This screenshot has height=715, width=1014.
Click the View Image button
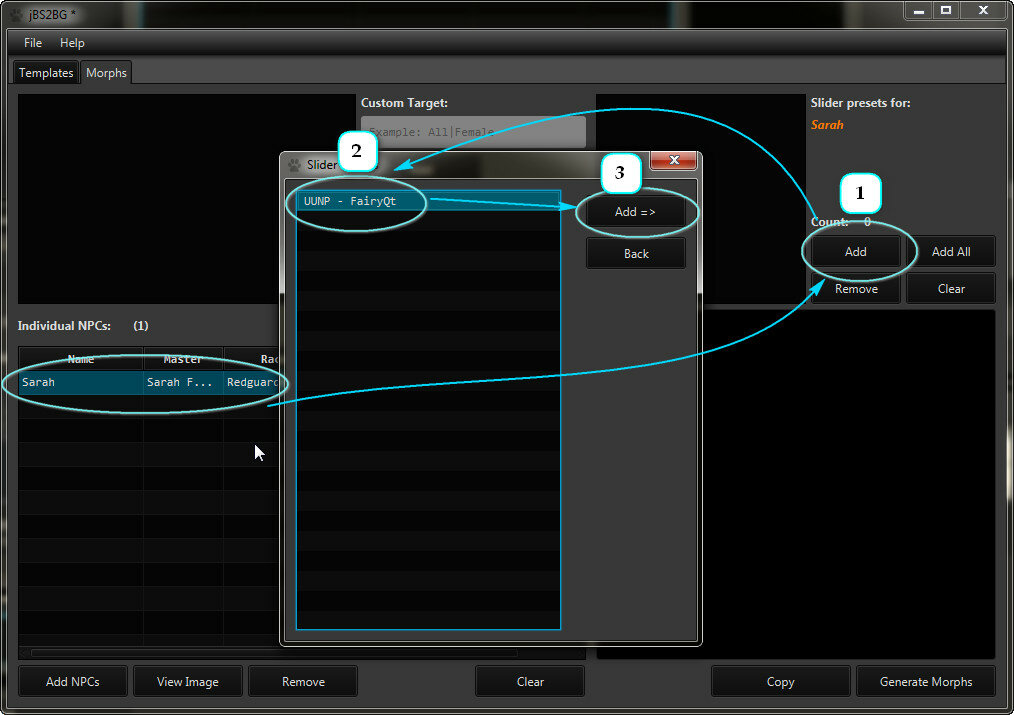[x=188, y=681]
